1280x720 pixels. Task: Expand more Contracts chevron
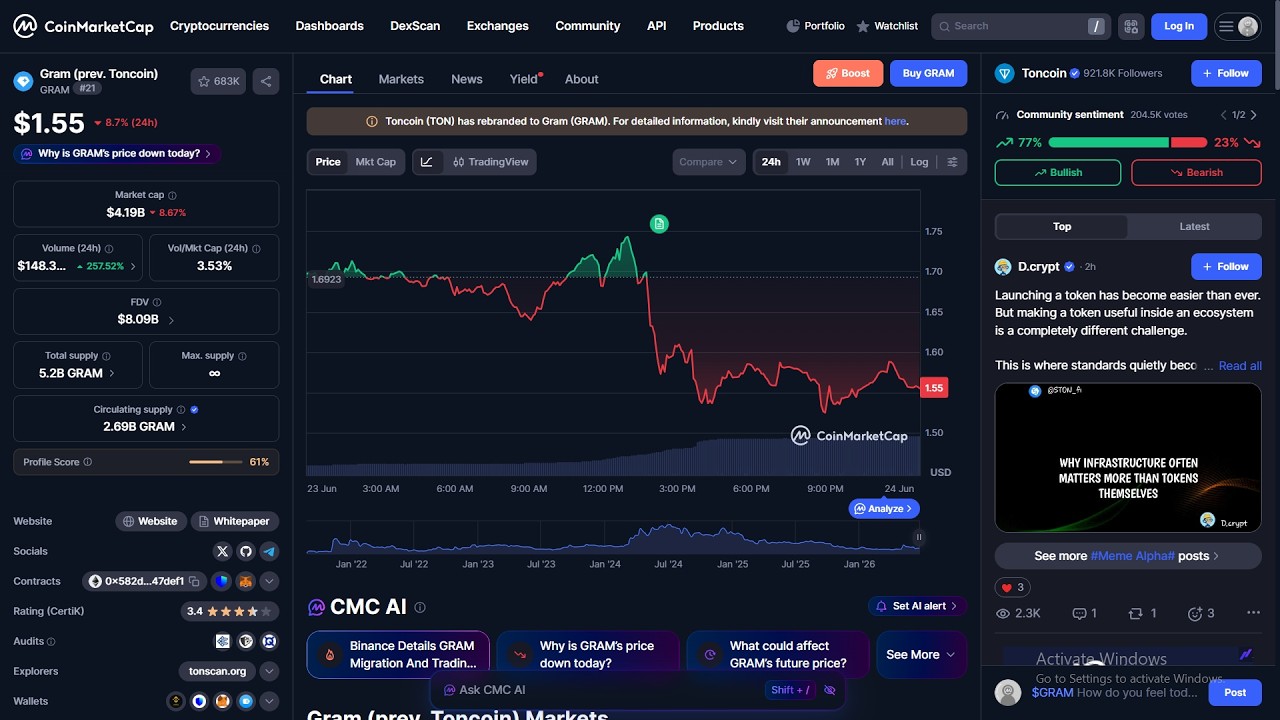pyautogui.click(x=269, y=581)
